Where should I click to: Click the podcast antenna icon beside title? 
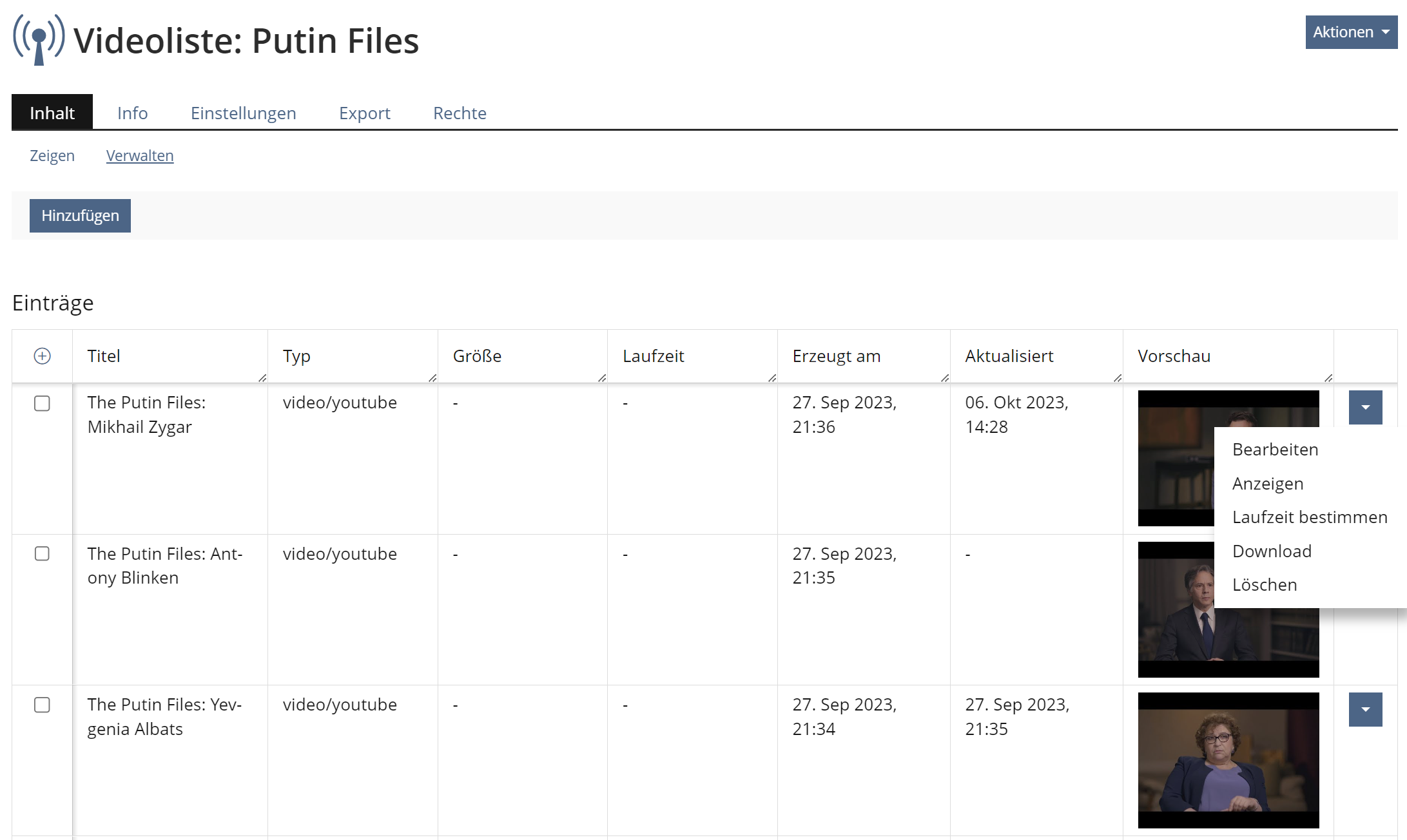point(39,39)
